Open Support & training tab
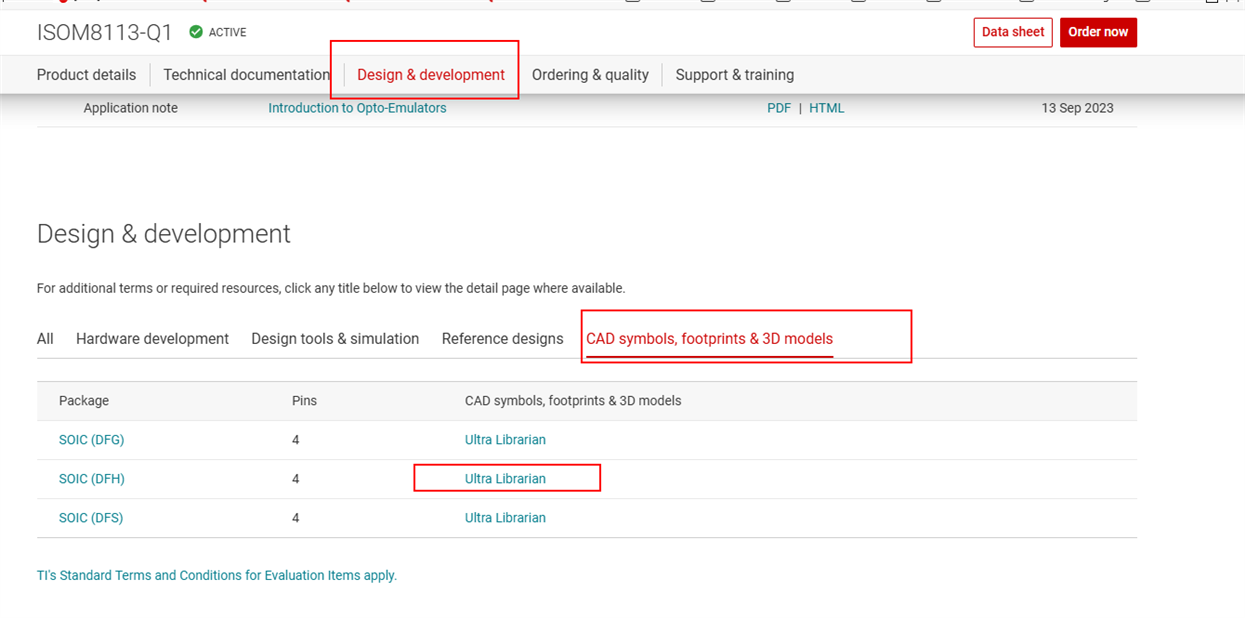 pyautogui.click(x=735, y=75)
